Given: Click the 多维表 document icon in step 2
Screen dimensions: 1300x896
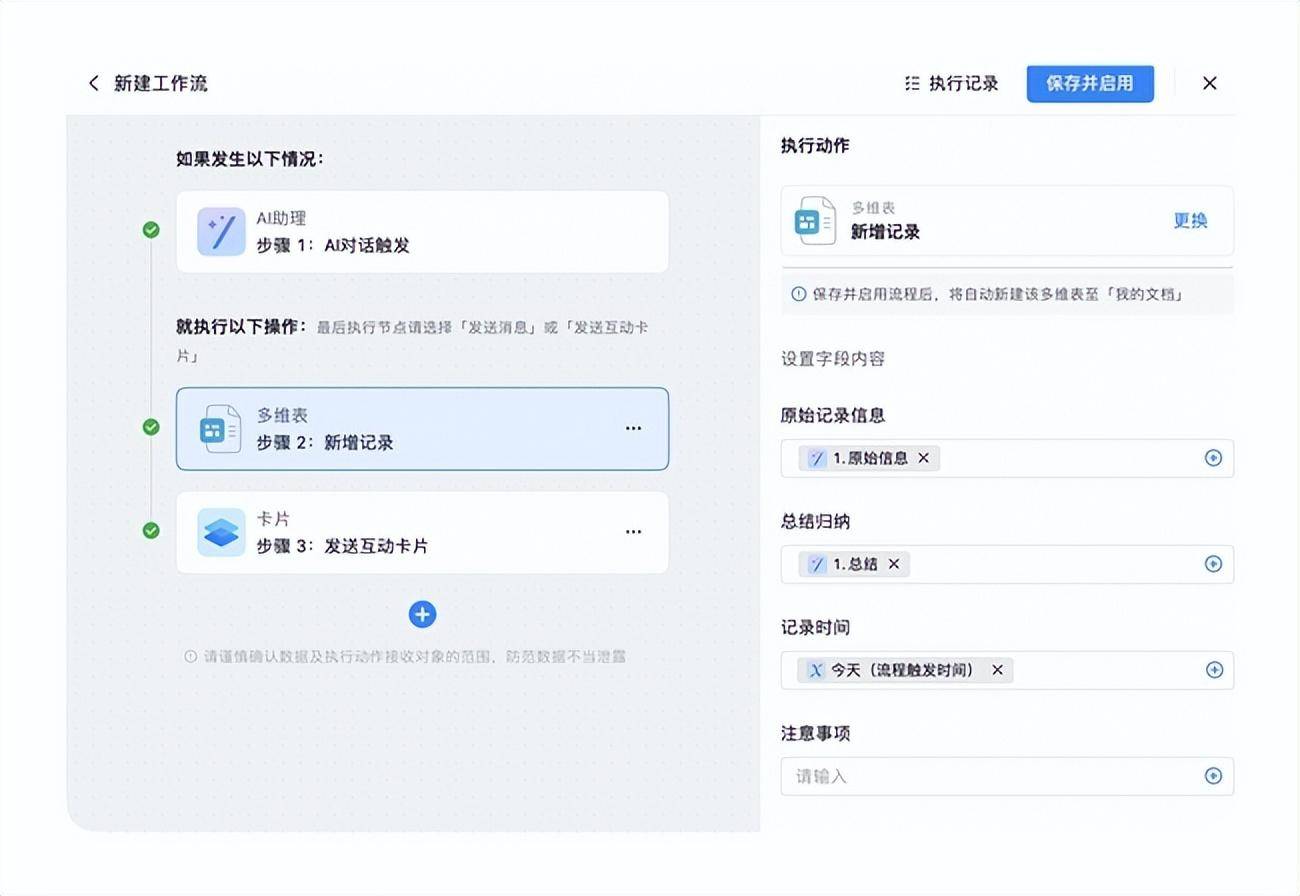Looking at the screenshot, I should (220, 429).
